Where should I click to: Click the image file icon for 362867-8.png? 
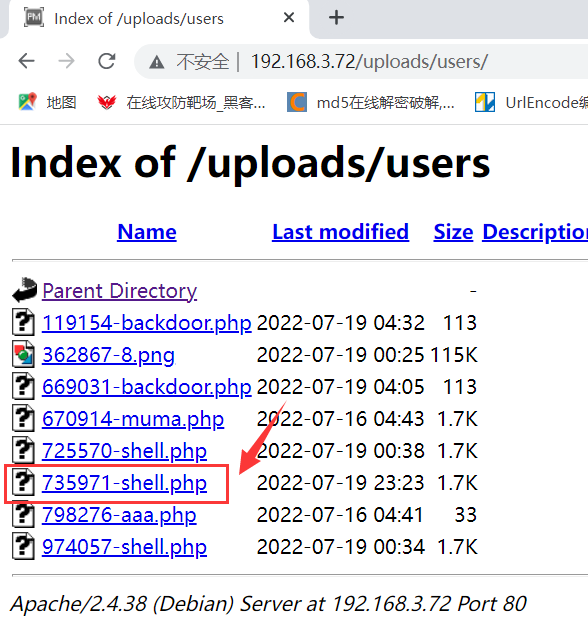23,354
